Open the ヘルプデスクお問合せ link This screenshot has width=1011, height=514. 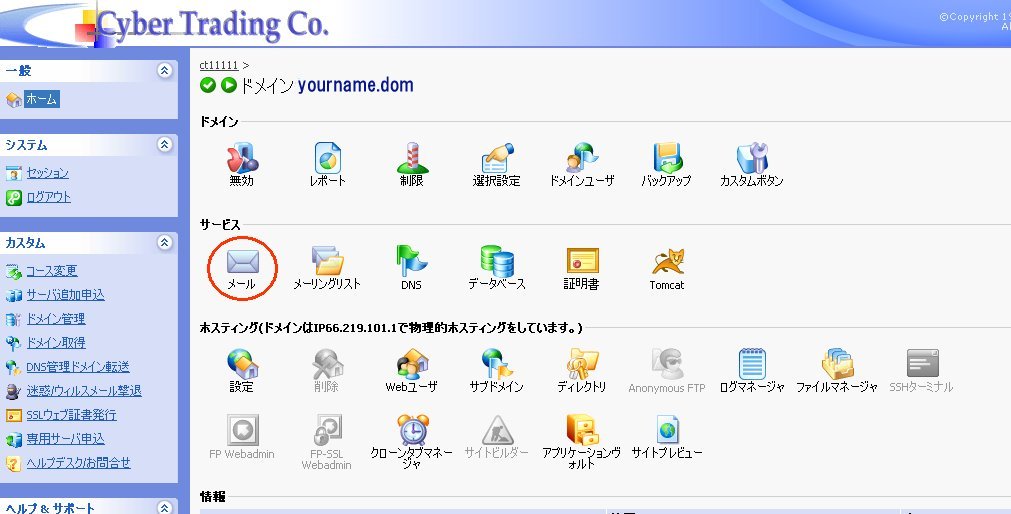(78, 463)
